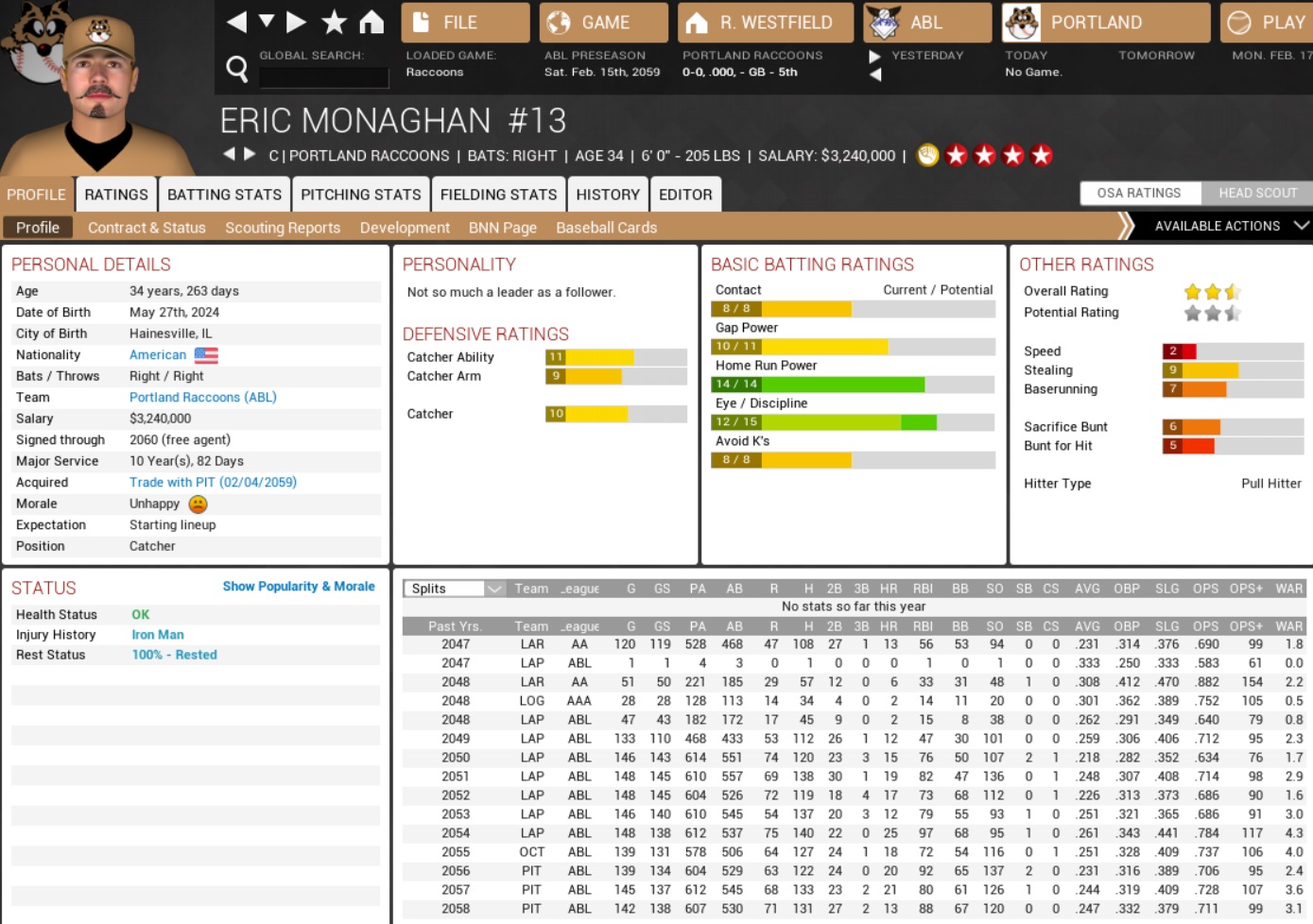
Task: Go to the home screen icon
Action: [371, 22]
